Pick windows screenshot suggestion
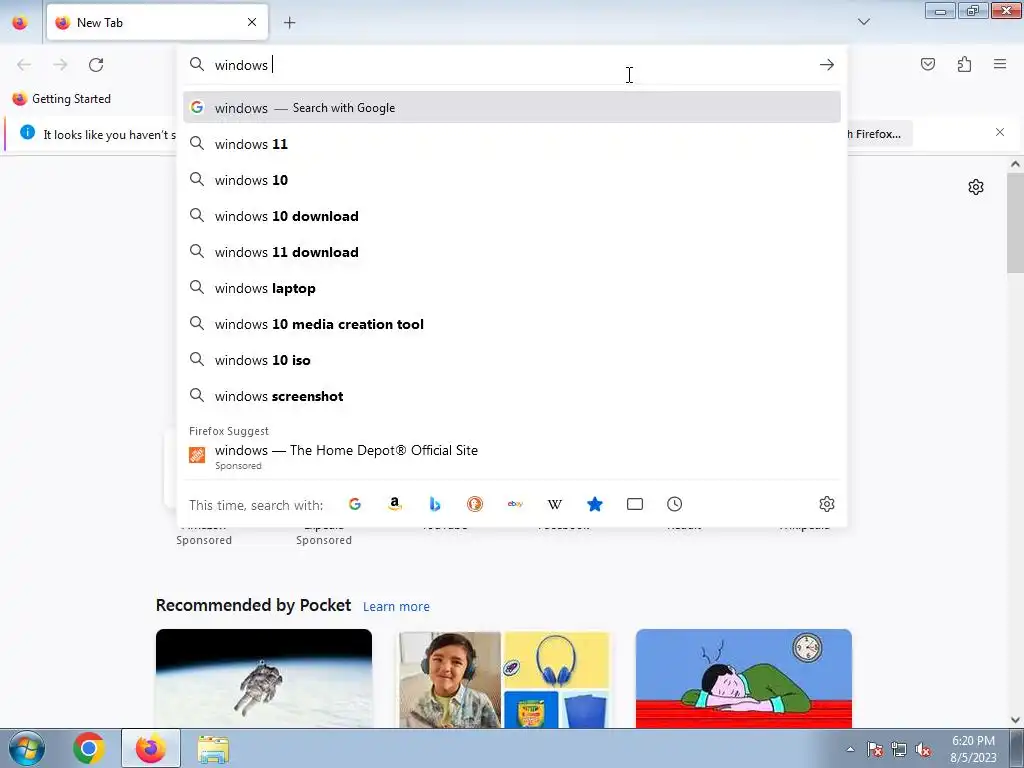Viewport: 1024px width, 768px height. point(512,396)
